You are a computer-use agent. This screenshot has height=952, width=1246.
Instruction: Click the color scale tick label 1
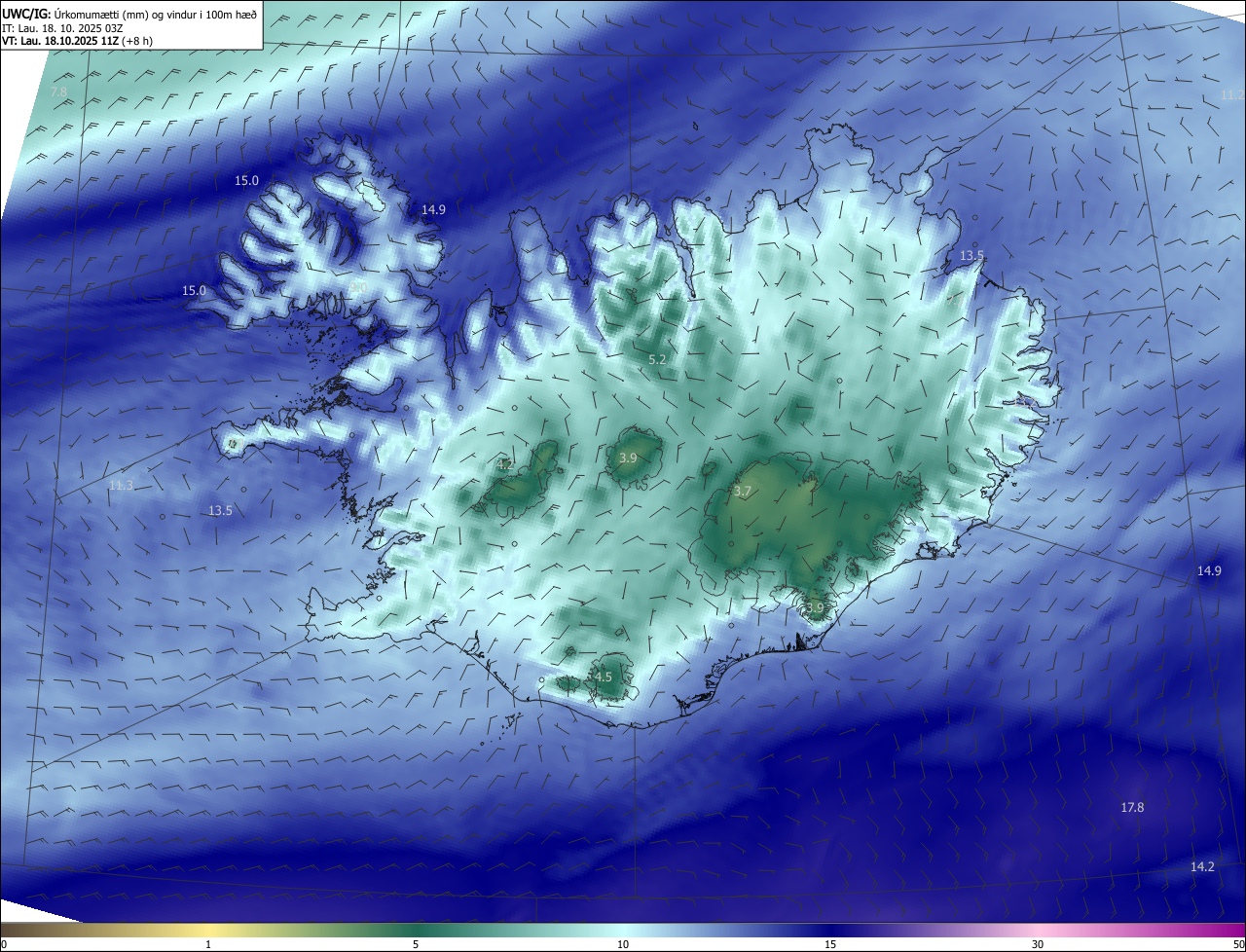coord(208,944)
